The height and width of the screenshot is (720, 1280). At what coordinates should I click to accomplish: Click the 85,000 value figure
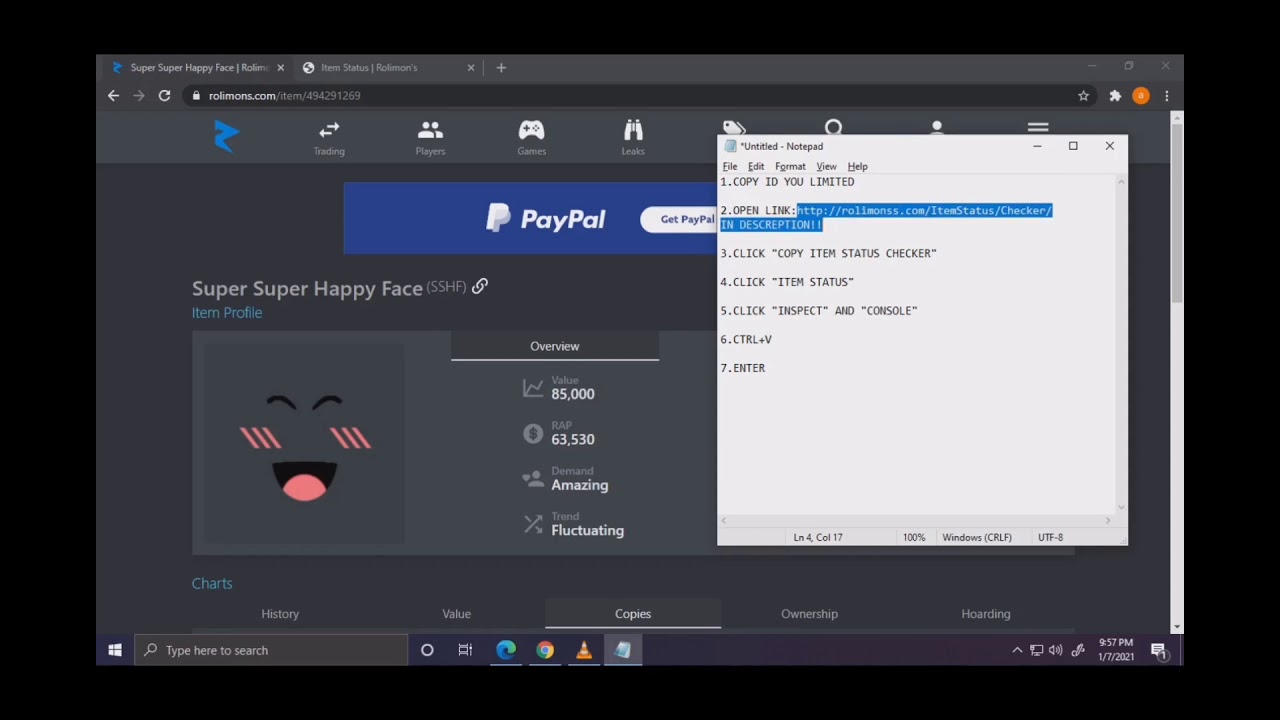tap(573, 394)
